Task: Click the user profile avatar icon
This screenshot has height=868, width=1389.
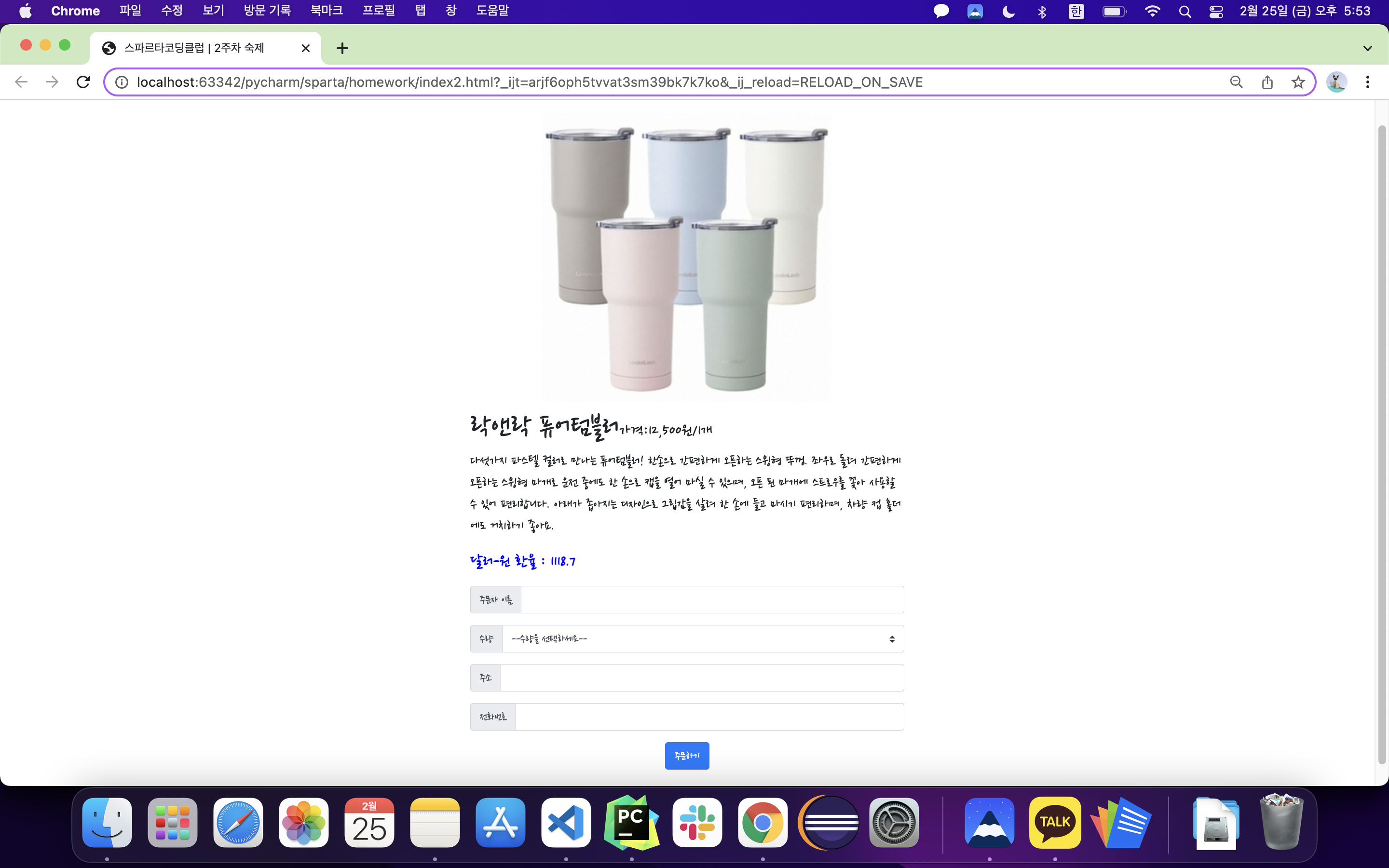Action: (x=1336, y=82)
